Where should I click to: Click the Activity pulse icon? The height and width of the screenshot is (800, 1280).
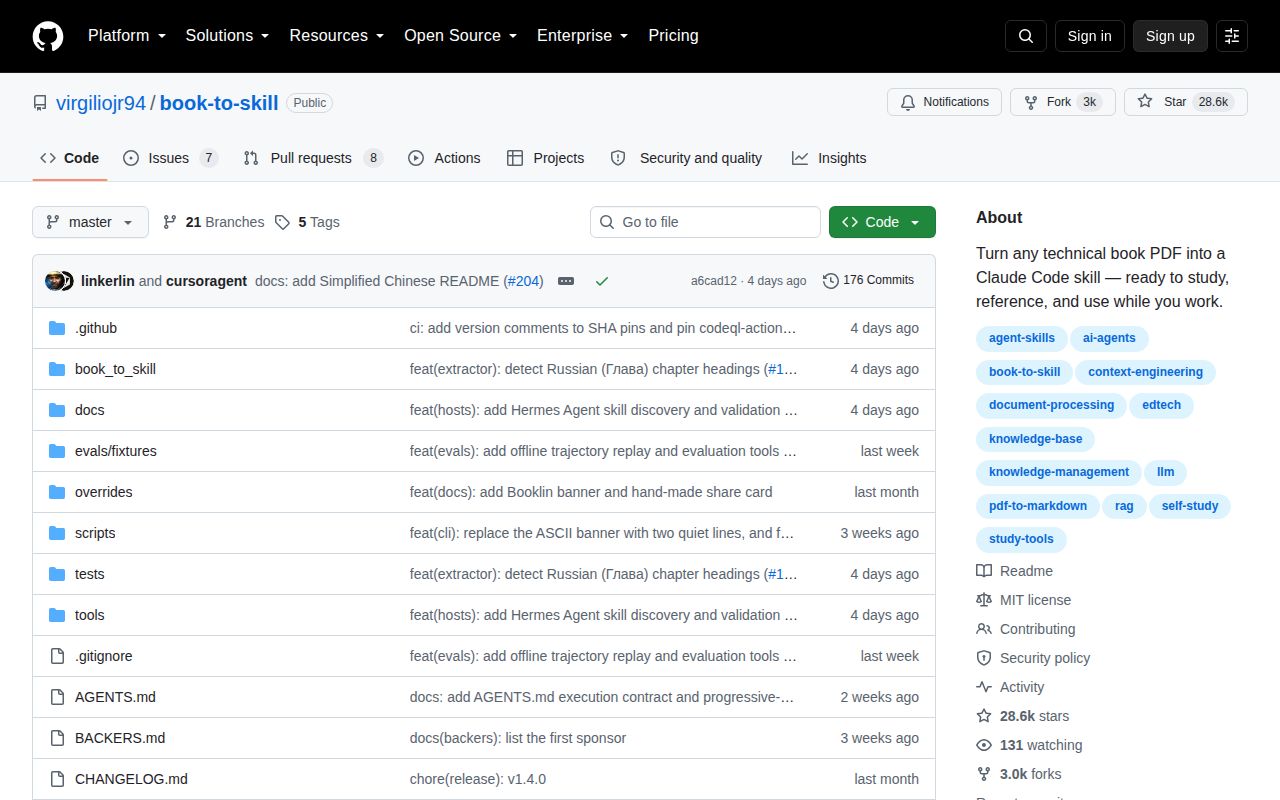point(984,687)
